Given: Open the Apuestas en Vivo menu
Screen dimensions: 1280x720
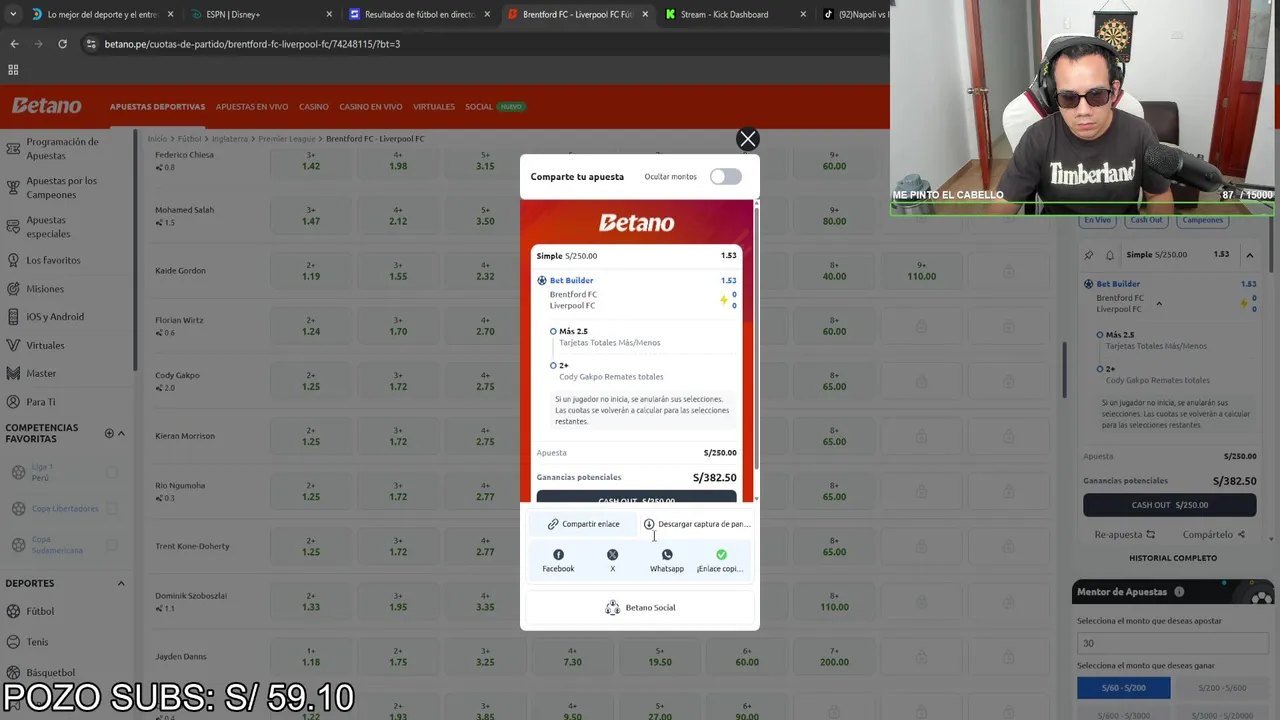Looking at the screenshot, I should [252, 107].
